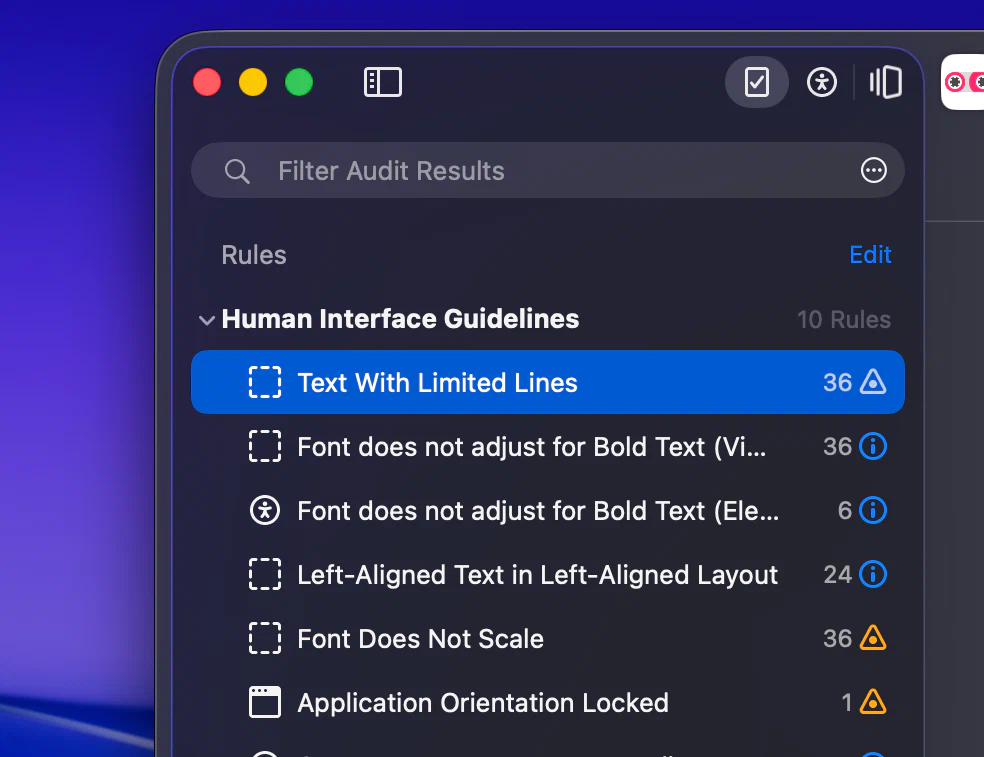The image size is (984, 757).
Task: Select the Text With Limited Lines rule
Action: pyautogui.click(x=548, y=382)
